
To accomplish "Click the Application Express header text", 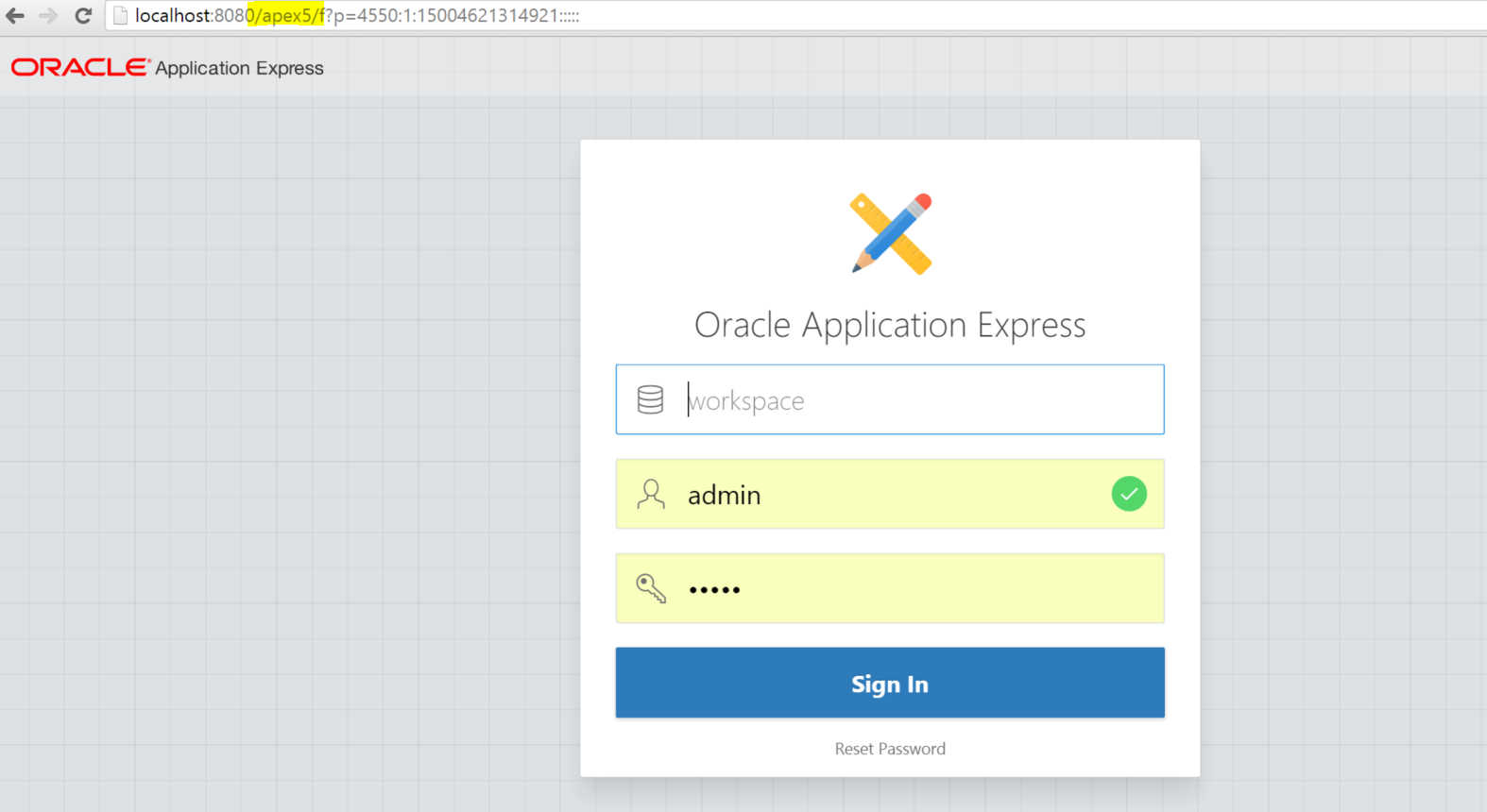I will (239, 68).
